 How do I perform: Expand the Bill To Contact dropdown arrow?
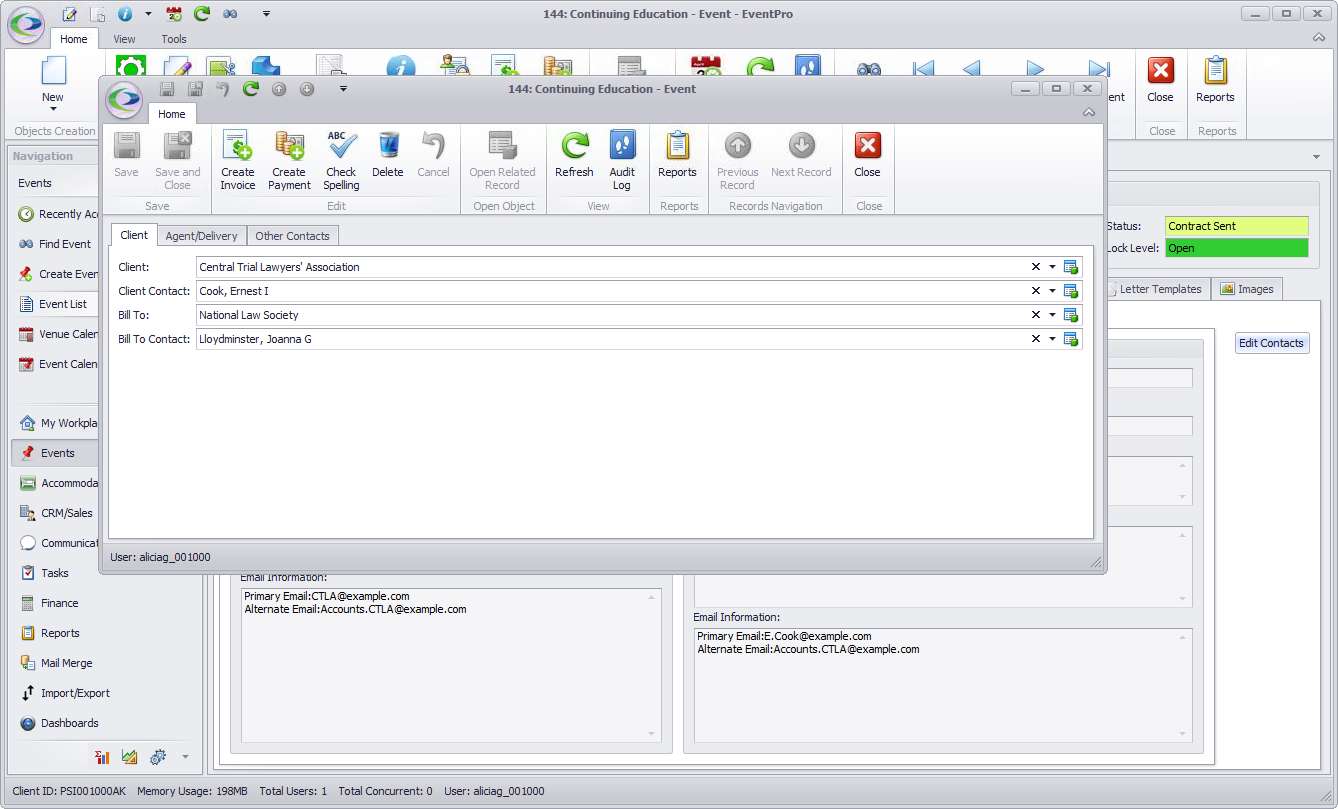point(1053,339)
